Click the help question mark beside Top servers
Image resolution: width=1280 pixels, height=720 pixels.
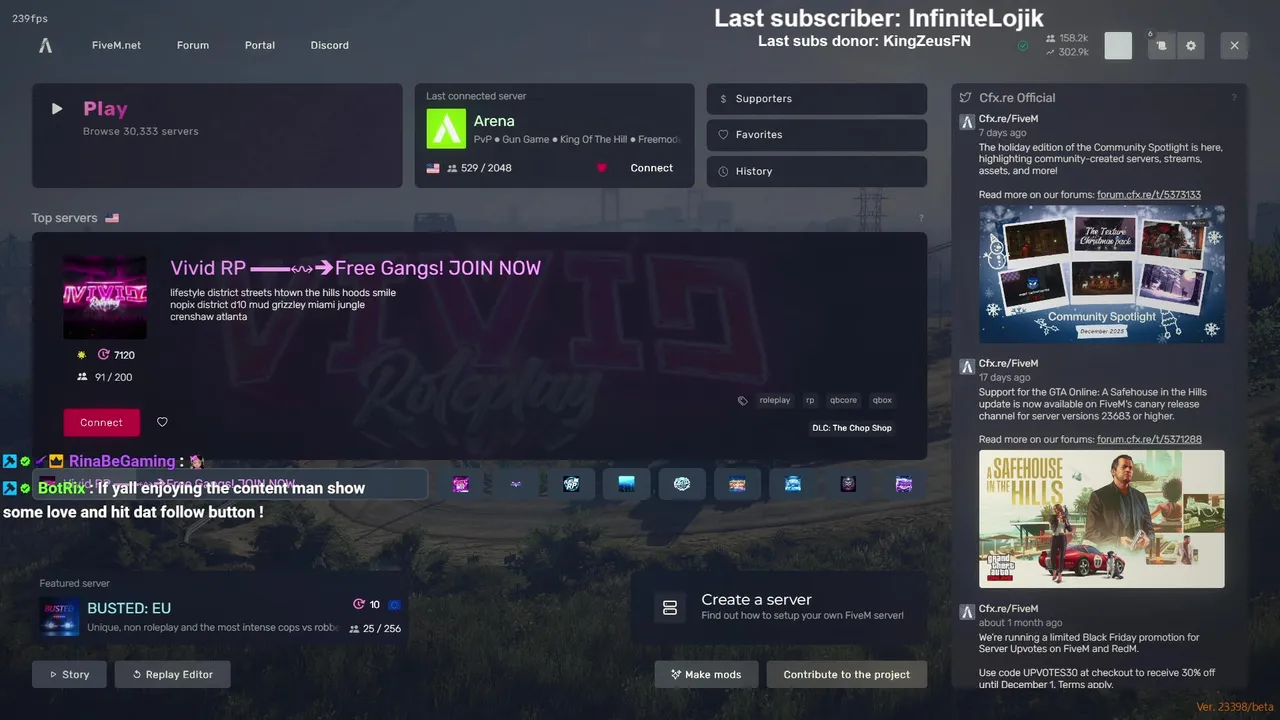click(921, 218)
